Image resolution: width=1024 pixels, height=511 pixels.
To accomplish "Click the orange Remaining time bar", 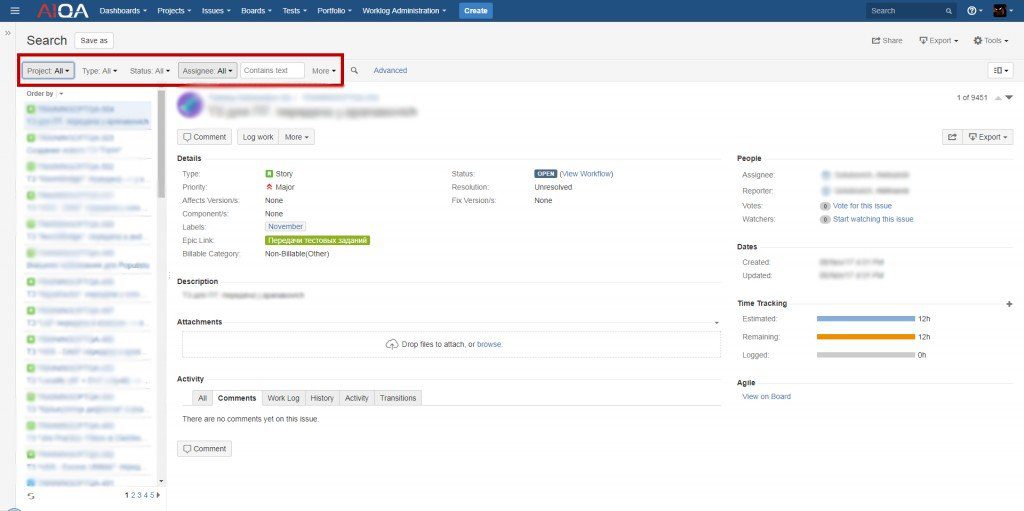I will 866,337.
